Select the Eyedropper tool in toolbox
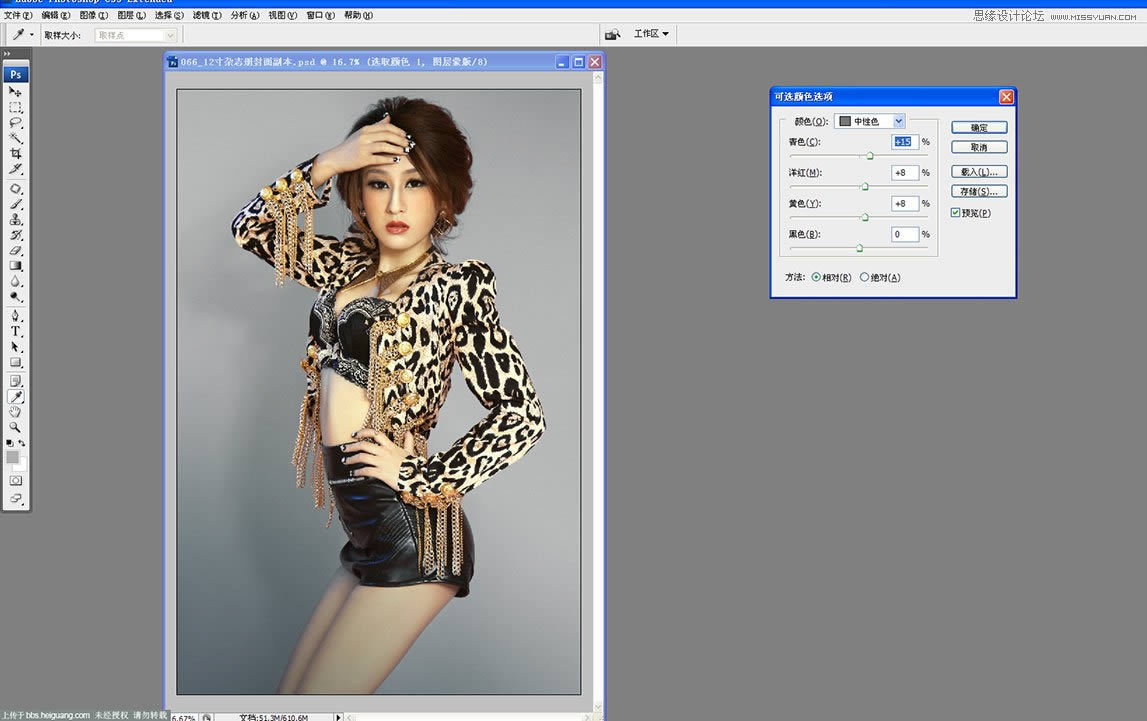 pos(15,396)
